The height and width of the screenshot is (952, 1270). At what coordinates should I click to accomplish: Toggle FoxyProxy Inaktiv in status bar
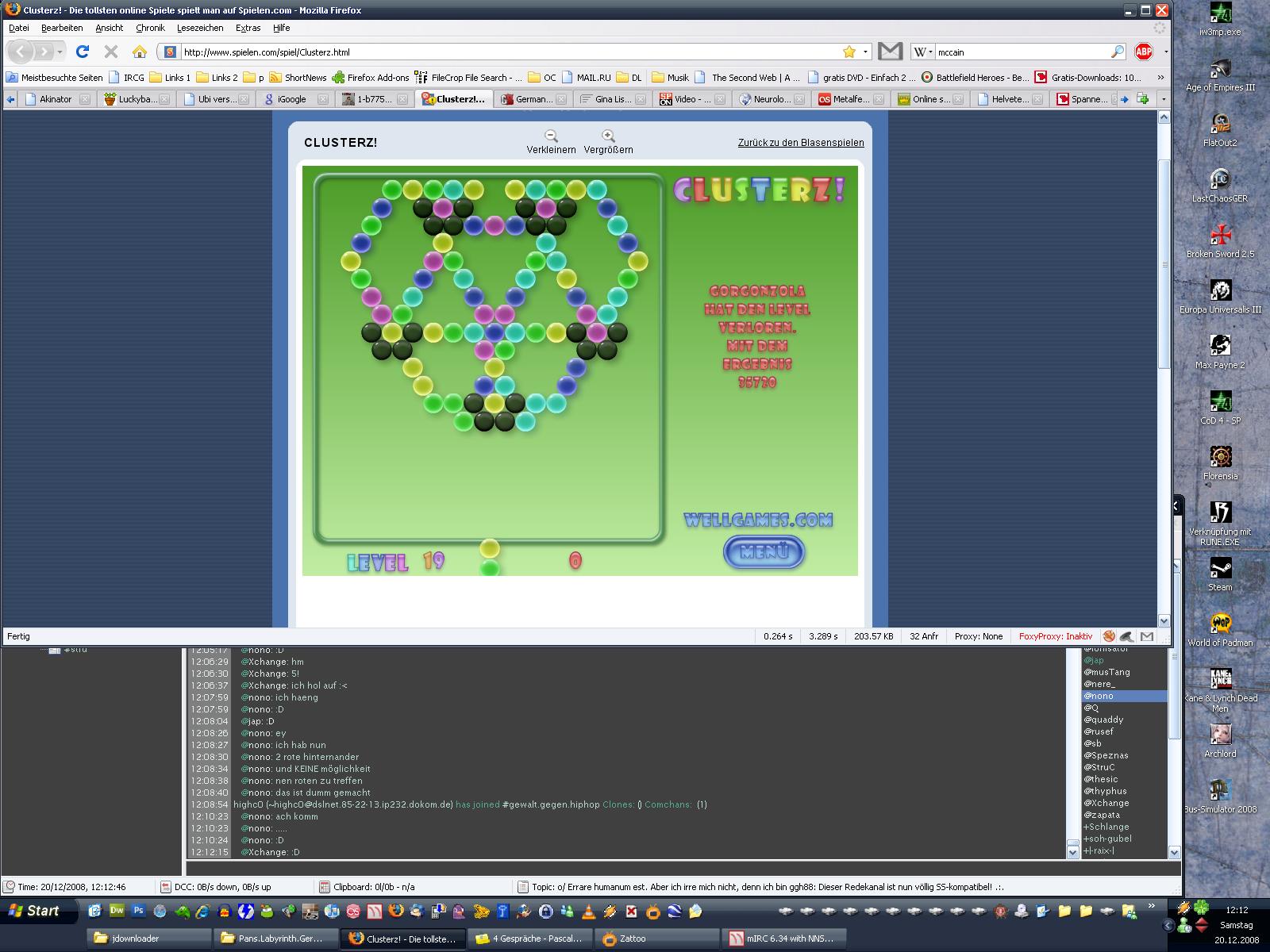pos(1055,636)
